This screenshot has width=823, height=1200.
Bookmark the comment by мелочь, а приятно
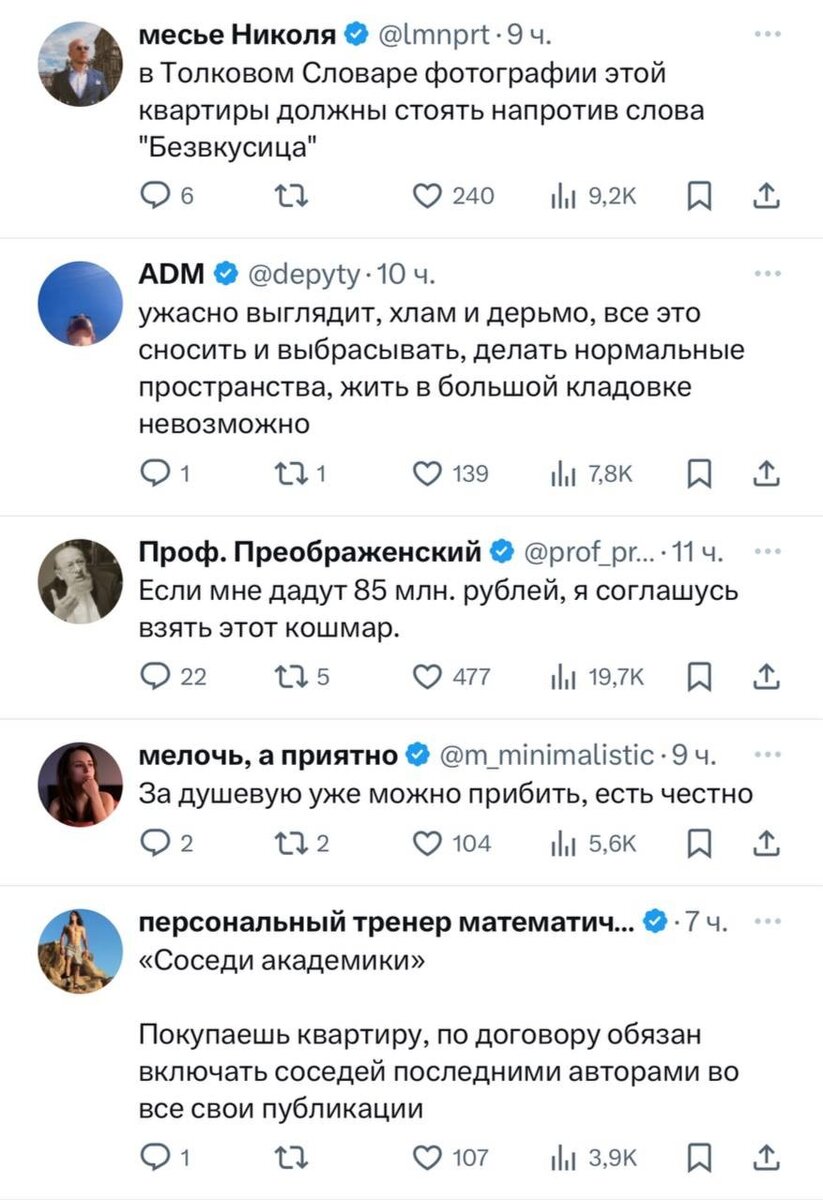coord(701,843)
